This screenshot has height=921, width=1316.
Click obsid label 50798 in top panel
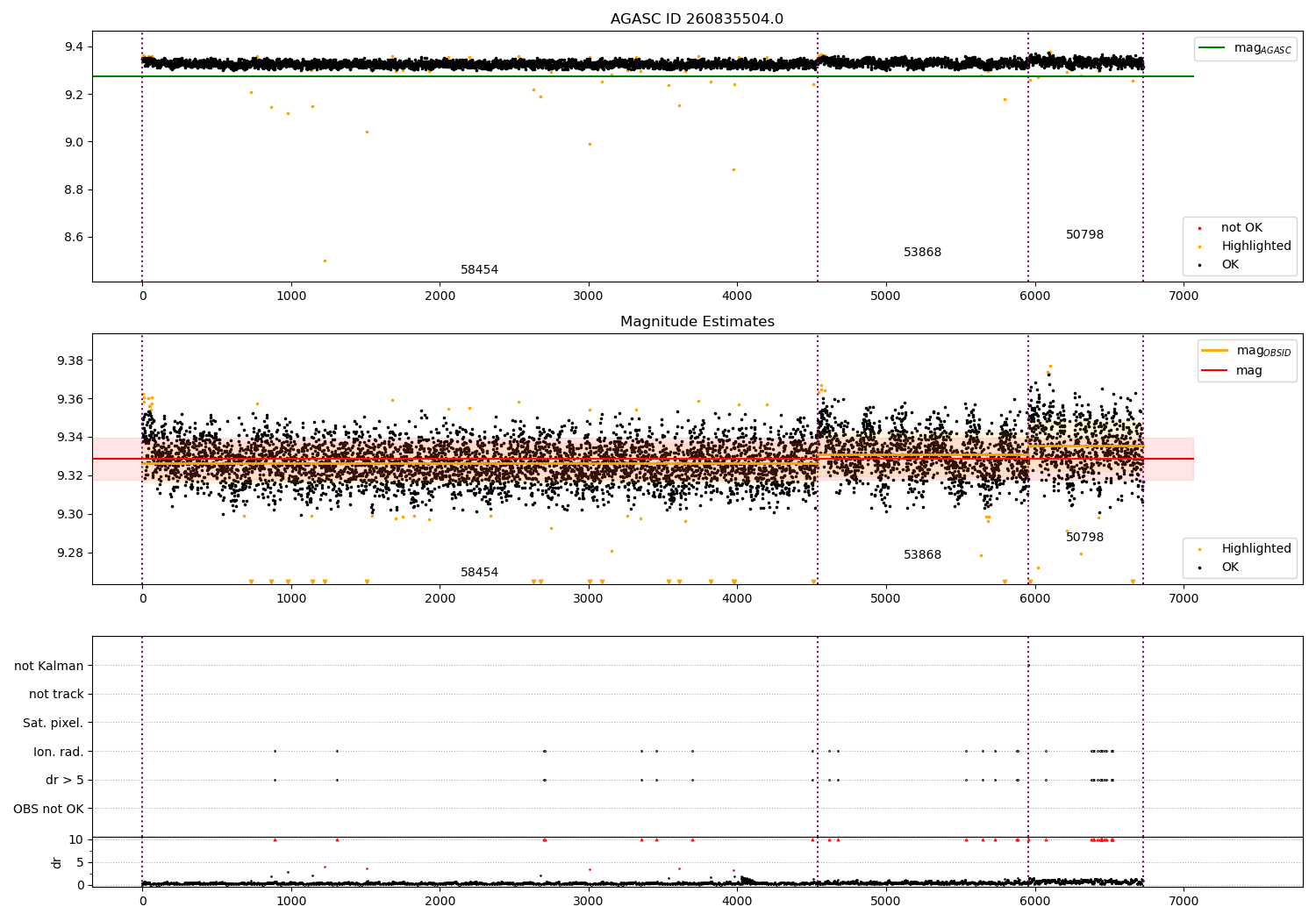1084,235
